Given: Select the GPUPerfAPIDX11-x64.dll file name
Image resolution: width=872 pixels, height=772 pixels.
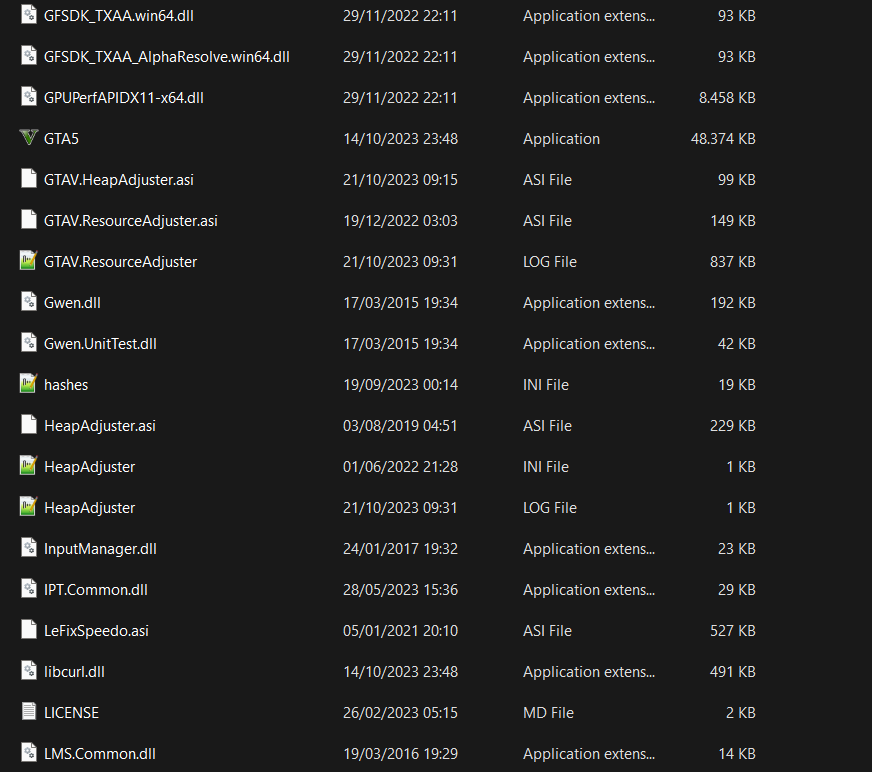Looking at the screenshot, I should (x=124, y=98).
